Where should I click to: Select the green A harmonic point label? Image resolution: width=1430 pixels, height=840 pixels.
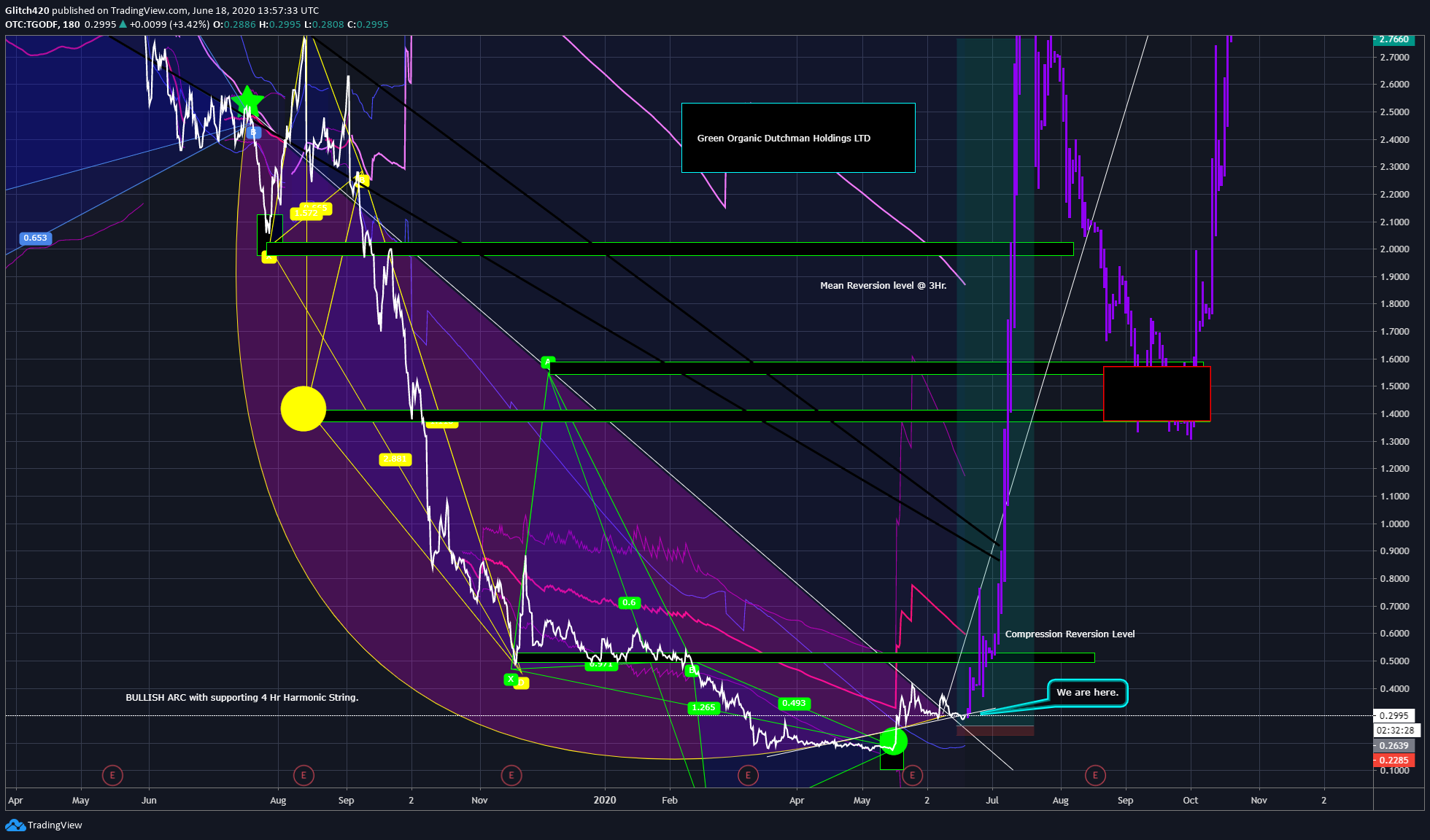[x=548, y=362]
